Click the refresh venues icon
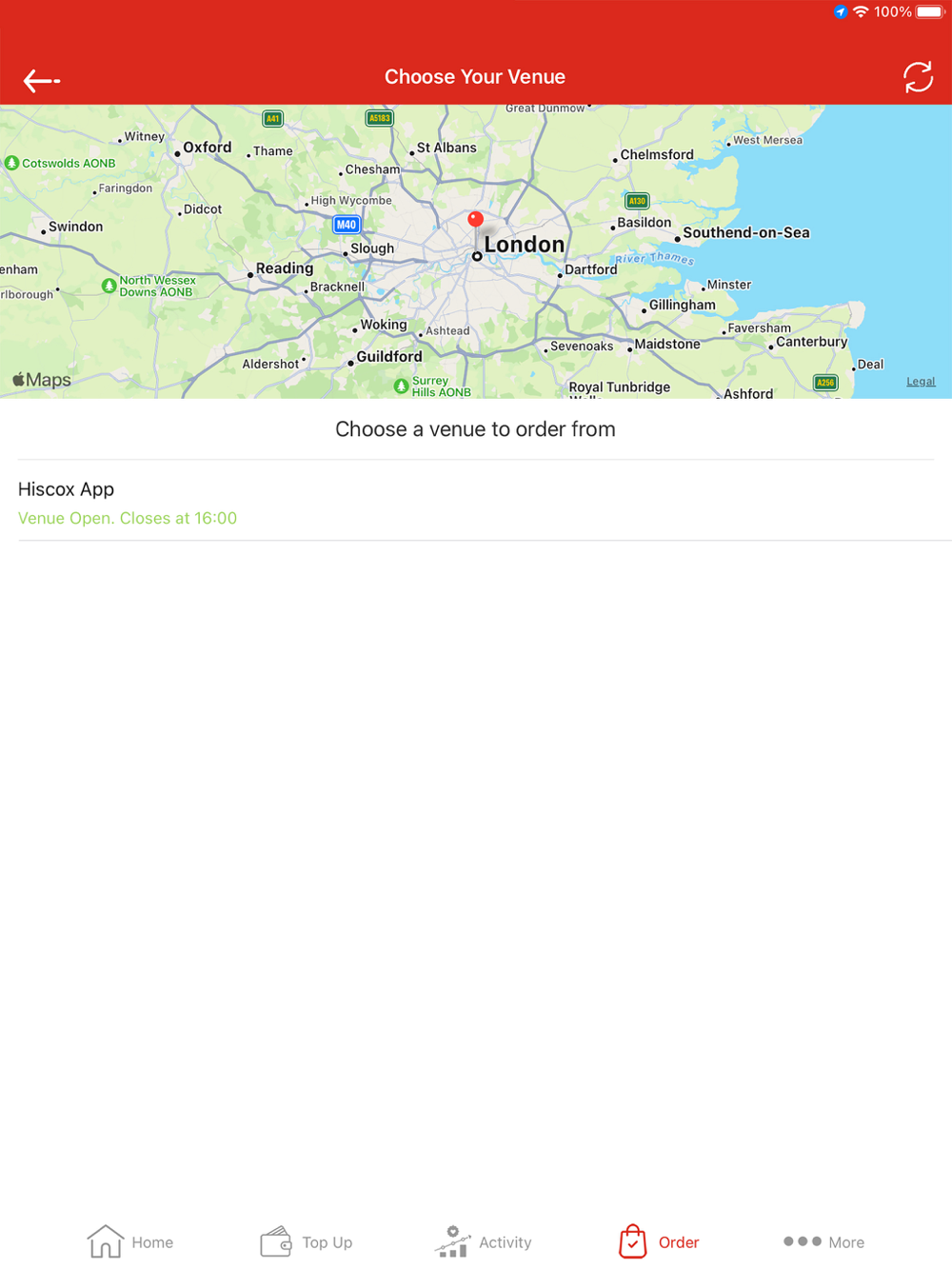Screen dimensions: 952x1270 click(918, 77)
